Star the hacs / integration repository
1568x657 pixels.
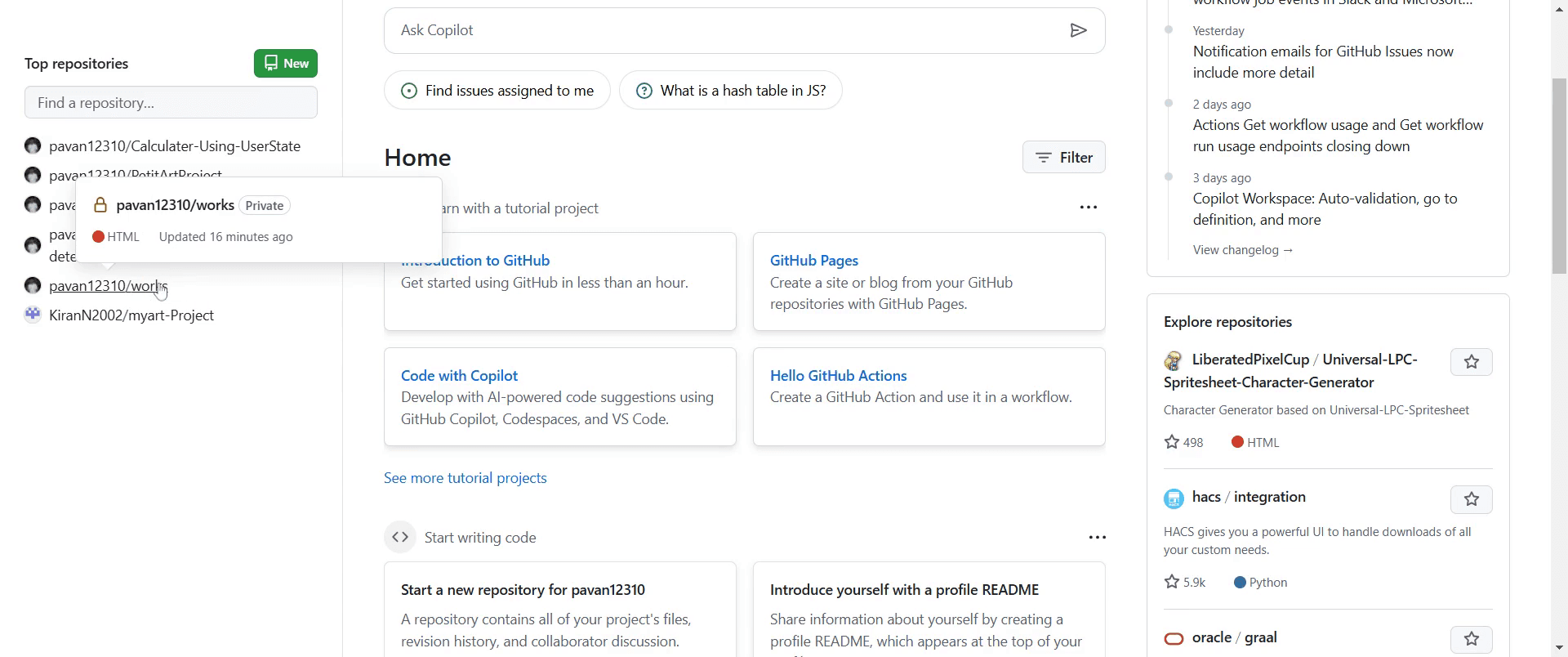(1472, 499)
